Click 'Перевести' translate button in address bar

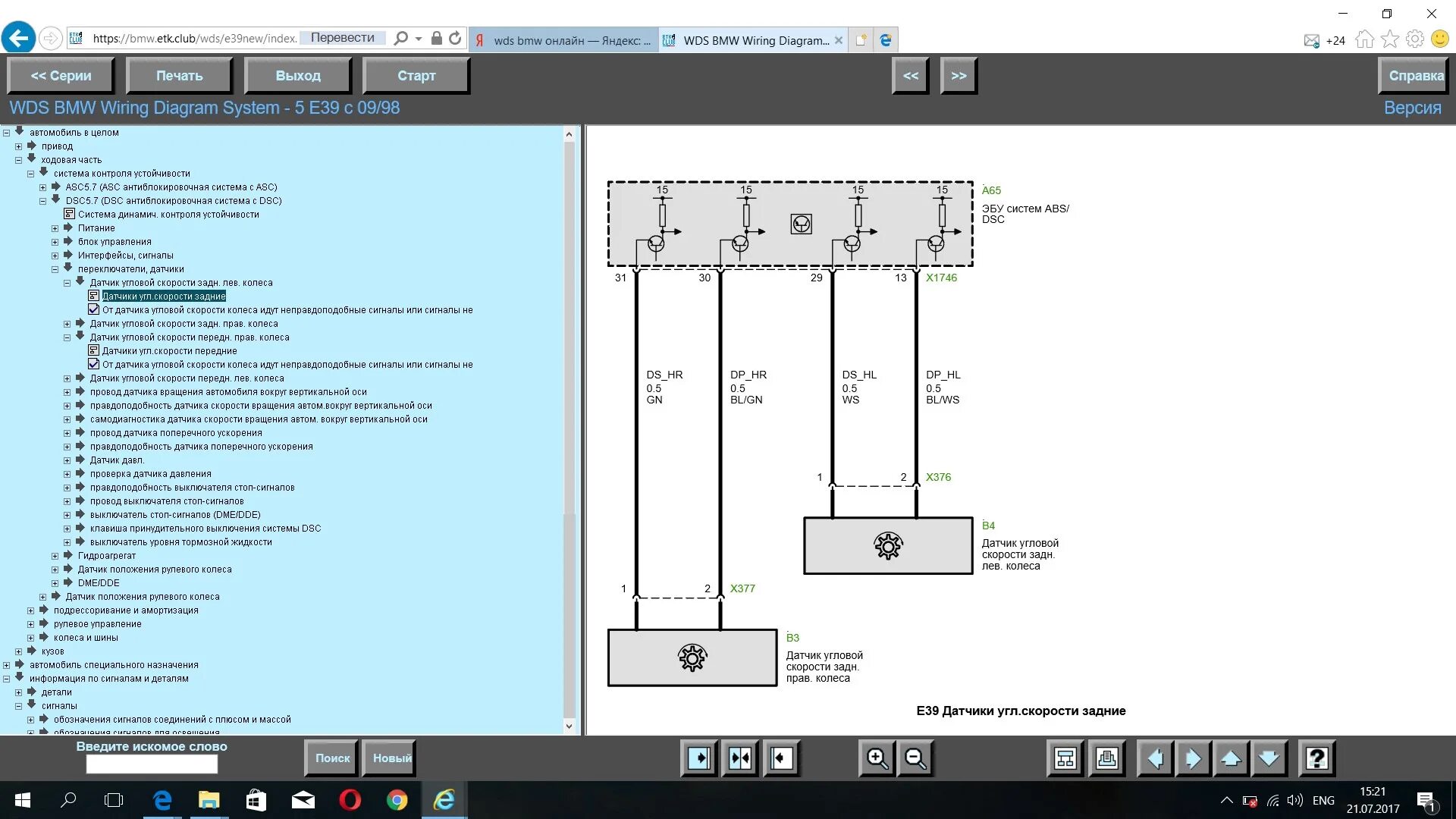coord(342,38)
